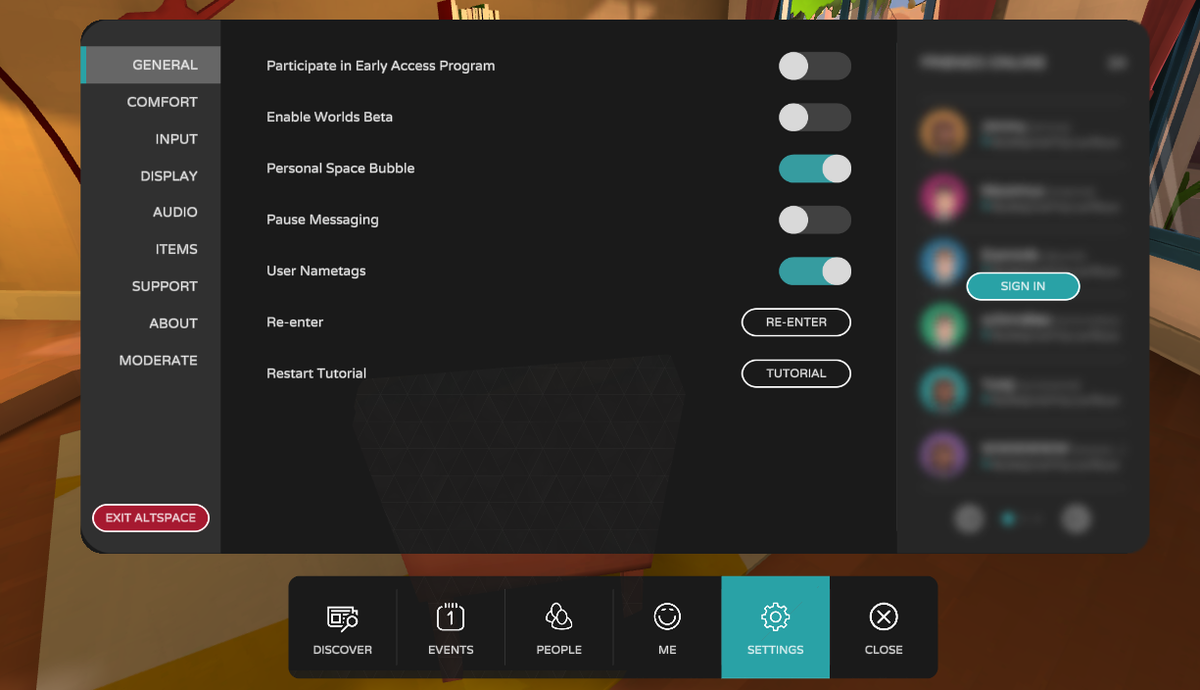This screenshot has width=1200, height=690.
Task: Enable the Worlds Beta switch
Action: coord(815,117)
